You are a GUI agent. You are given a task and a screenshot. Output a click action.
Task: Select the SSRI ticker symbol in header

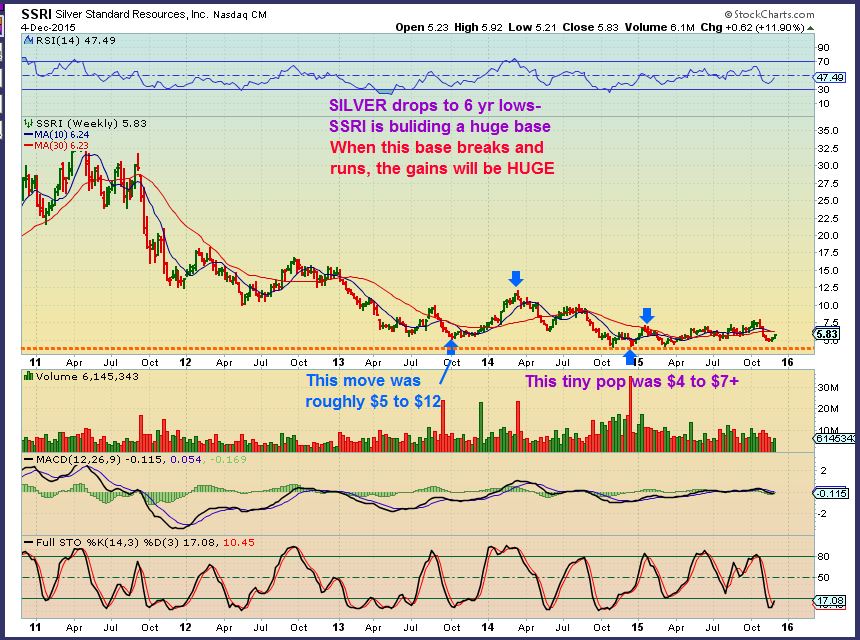[x=36, y=14]
